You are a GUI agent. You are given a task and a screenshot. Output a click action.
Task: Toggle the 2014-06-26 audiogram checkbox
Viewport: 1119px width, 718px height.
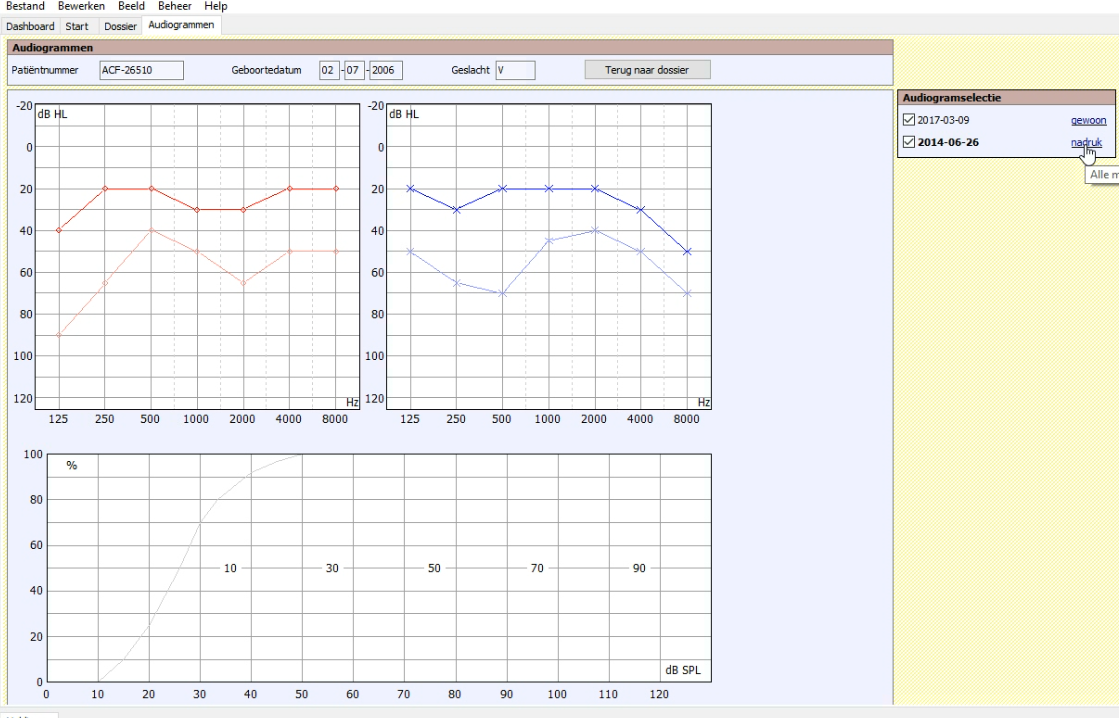(x=908, y=142)
